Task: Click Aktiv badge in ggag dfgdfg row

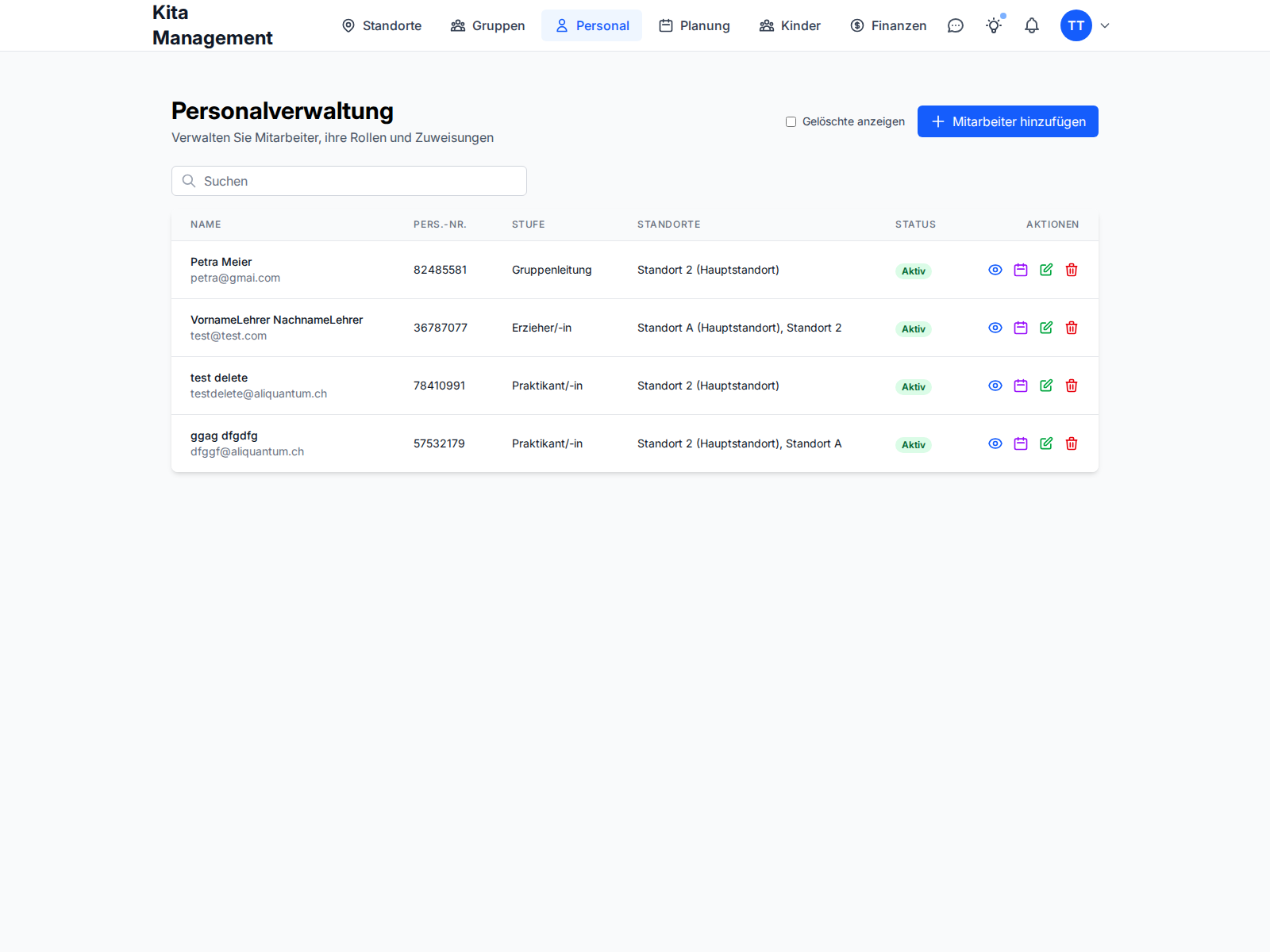Action: [914, 444]
